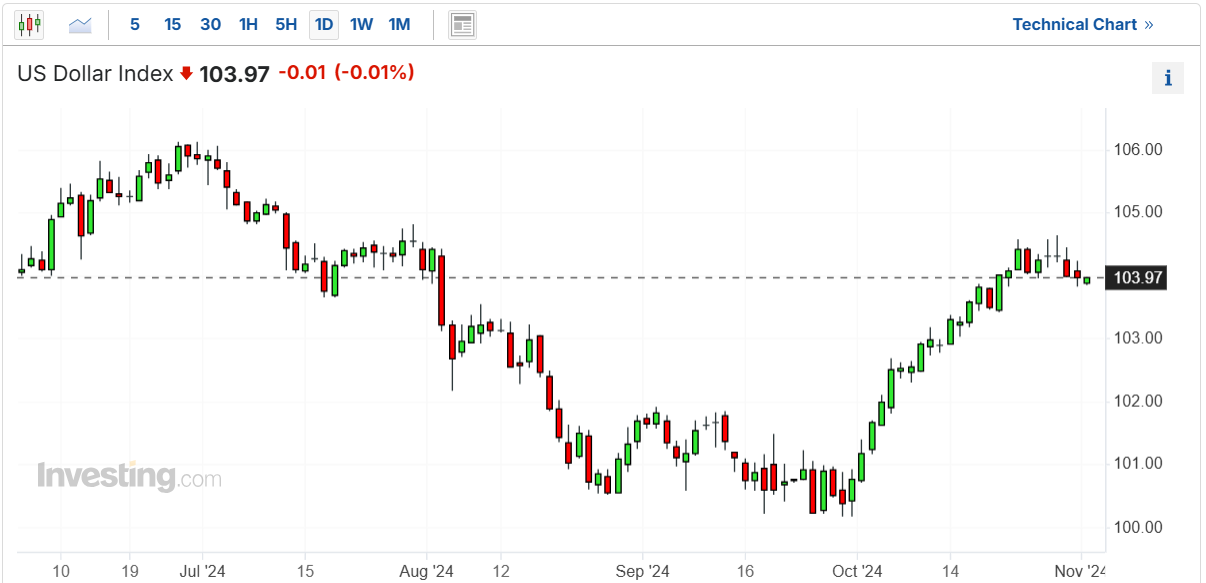Change timeframe to 1W

click(361, 25)
